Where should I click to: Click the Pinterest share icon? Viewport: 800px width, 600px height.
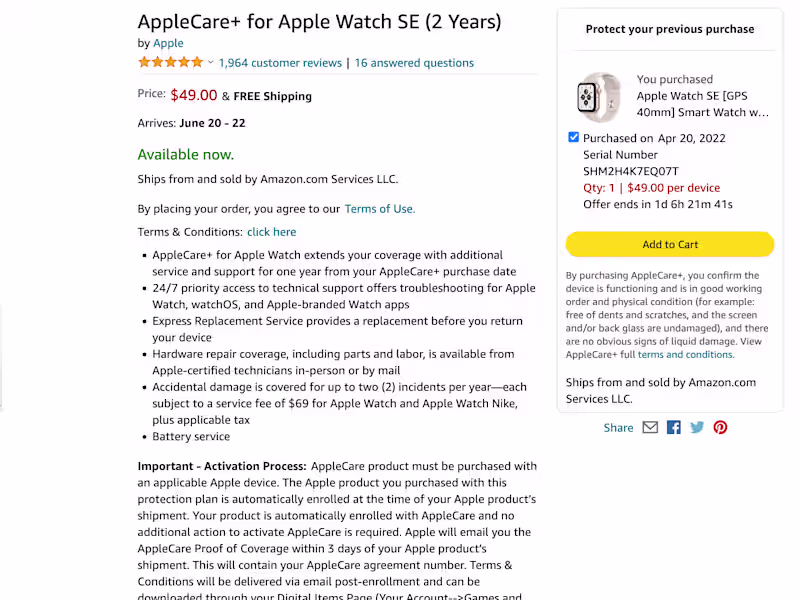[720, 427]
